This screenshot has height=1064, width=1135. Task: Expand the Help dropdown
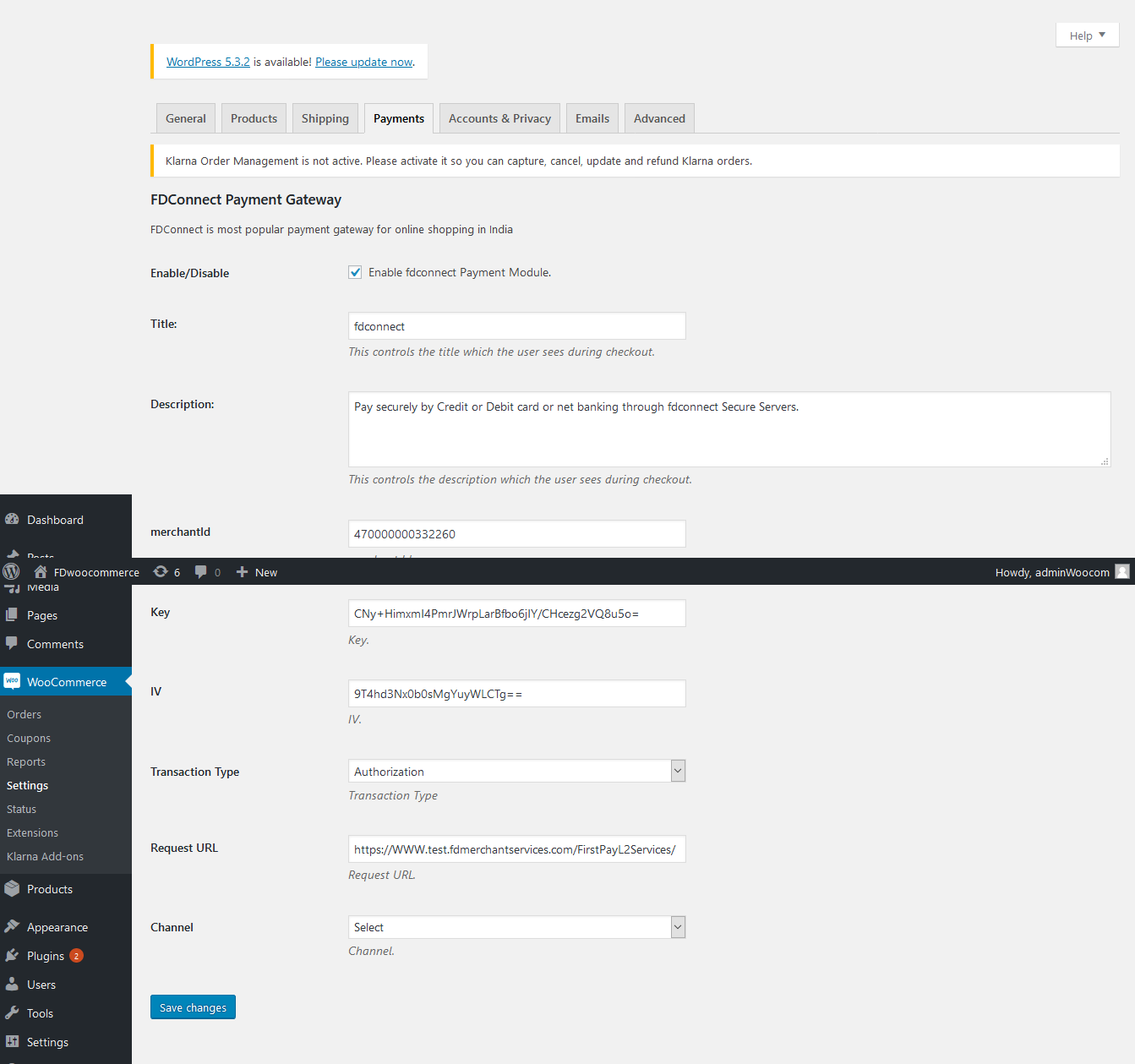pos(1087,35)
